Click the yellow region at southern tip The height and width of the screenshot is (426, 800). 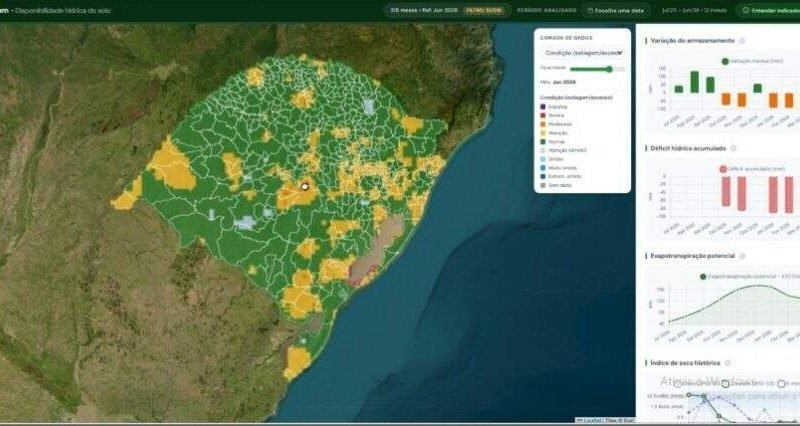tap(296, 362)
